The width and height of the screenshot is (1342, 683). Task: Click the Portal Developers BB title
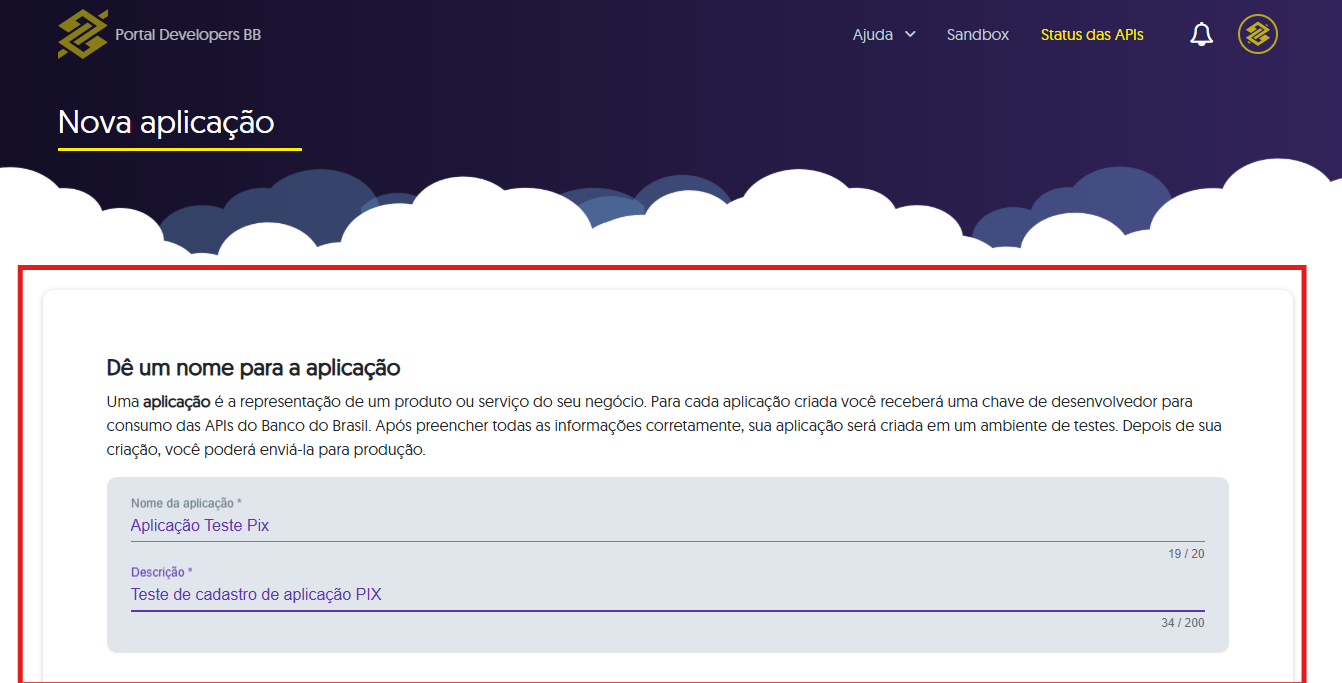pos(188,35)
